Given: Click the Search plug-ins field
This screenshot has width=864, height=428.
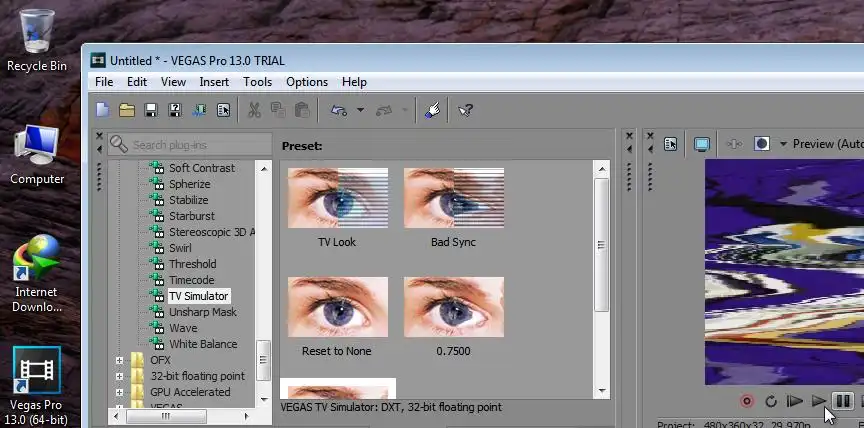Looking at the screenshot, I should click(190, 145).
